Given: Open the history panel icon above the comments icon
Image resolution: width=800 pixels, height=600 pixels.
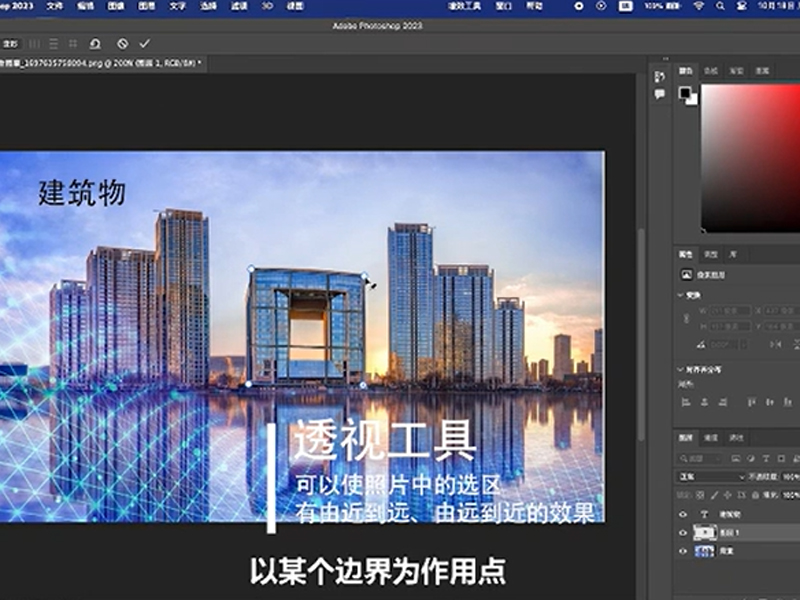Looking at the screenshot, I should [x=659, y=77].
